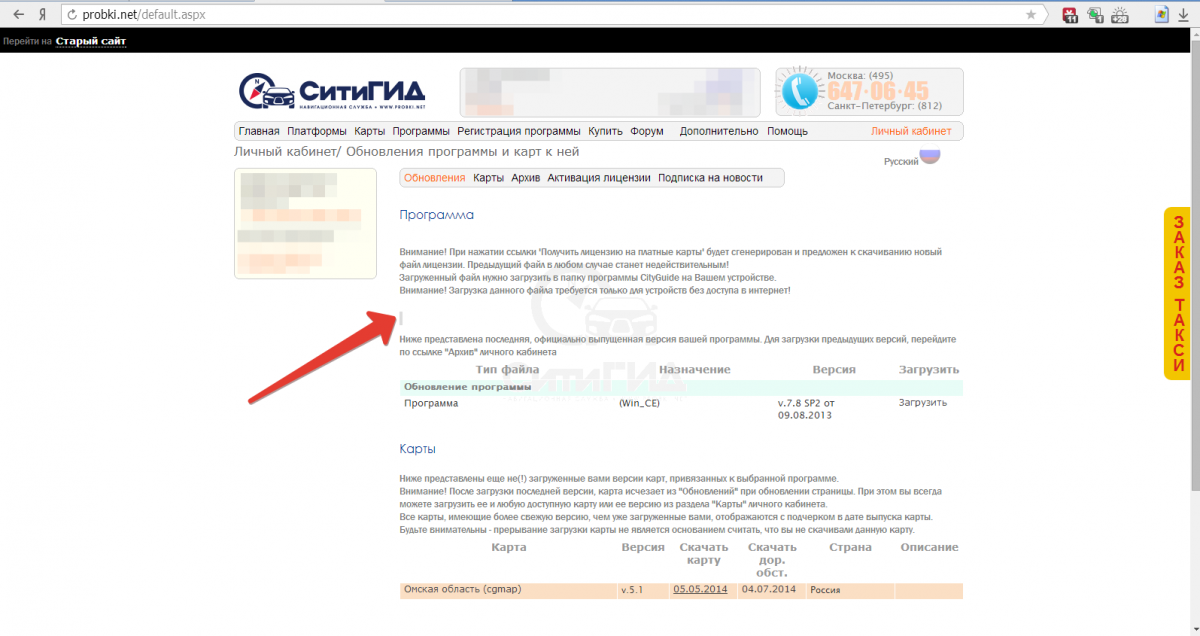The height and width of the screenshot is (636, 1200).
Task: Select the Архив tab
Action: pos(526,178)
